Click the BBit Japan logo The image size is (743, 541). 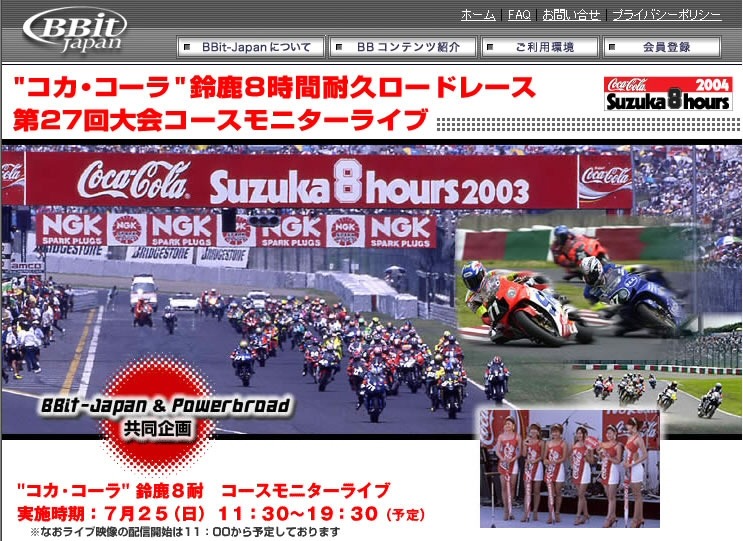click(x=75, y=30)
